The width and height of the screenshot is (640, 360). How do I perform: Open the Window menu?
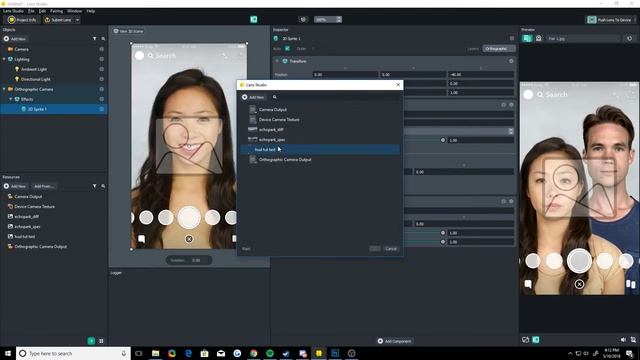(x=74, y=11)
